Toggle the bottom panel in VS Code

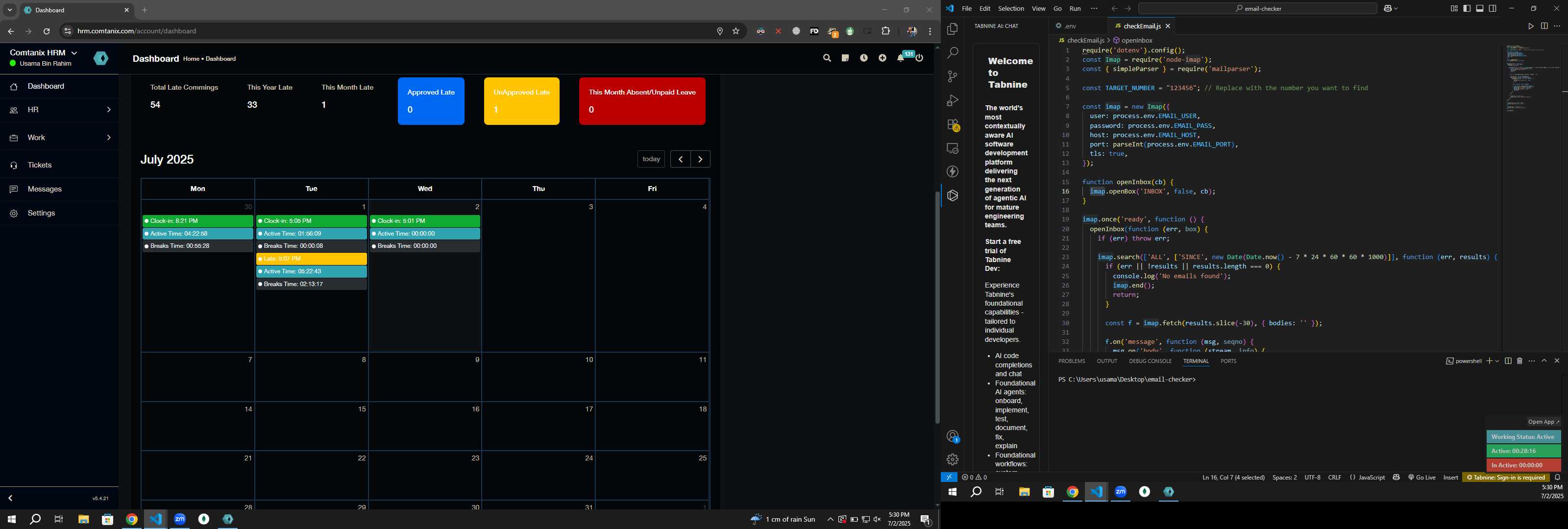pyautogui.click(x=1480, y=8)
